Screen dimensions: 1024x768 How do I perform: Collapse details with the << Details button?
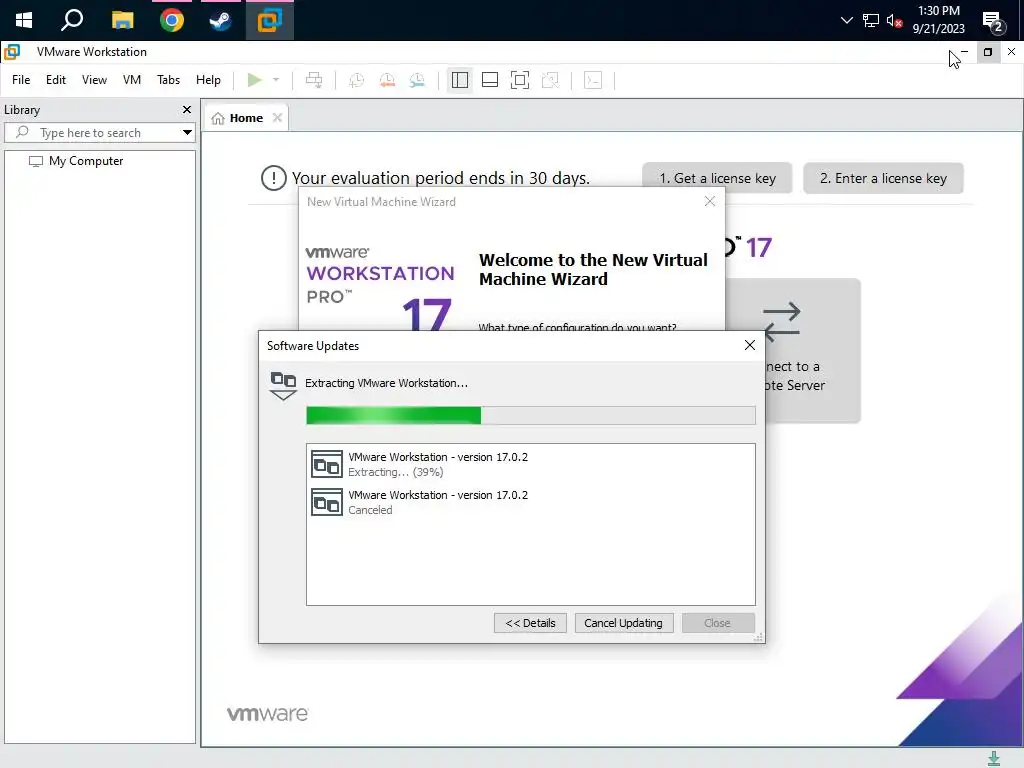(x=530, y=623)
